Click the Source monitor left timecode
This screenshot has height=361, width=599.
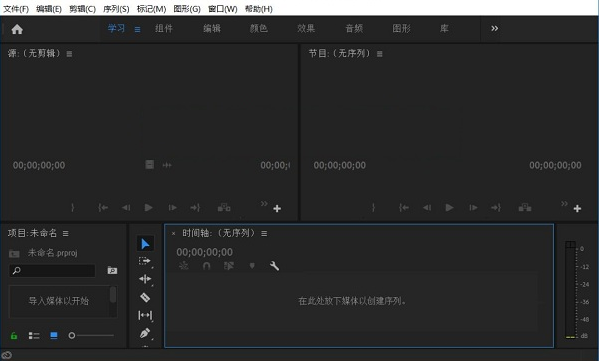(39, 165)
